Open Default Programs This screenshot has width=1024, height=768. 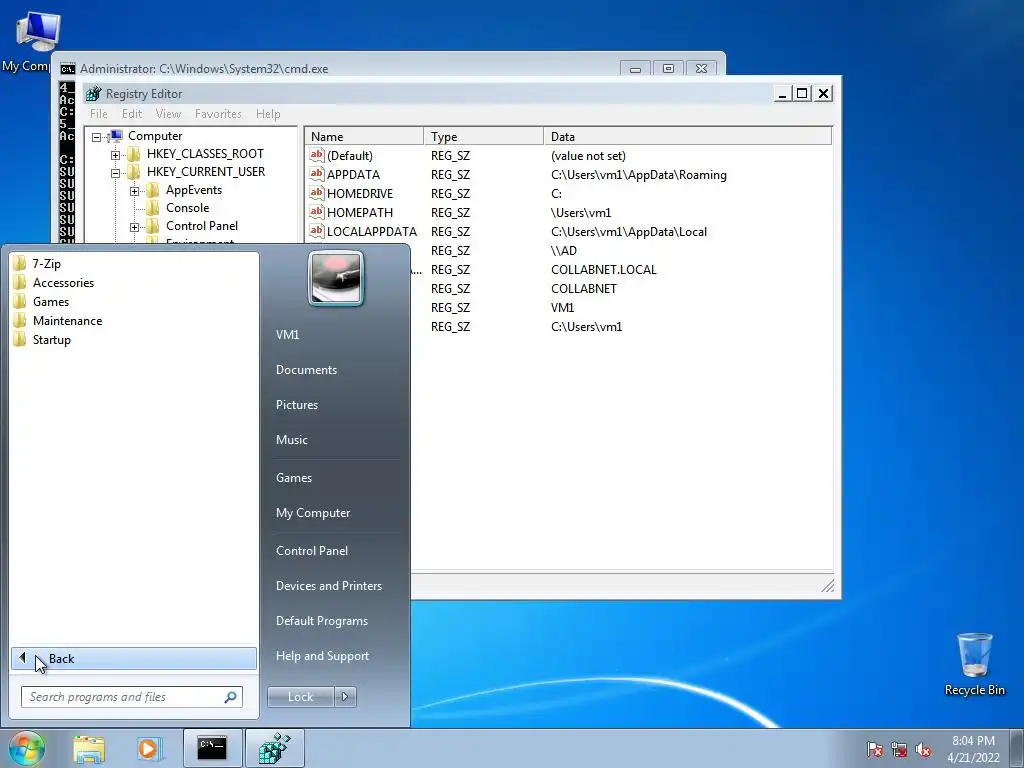tap(321, 621)
